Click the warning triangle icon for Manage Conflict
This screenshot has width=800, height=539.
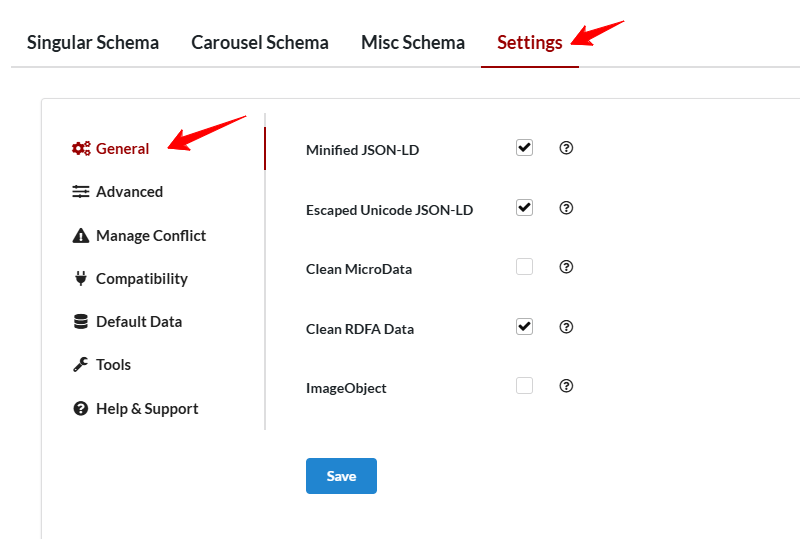(x=81, y=236)
